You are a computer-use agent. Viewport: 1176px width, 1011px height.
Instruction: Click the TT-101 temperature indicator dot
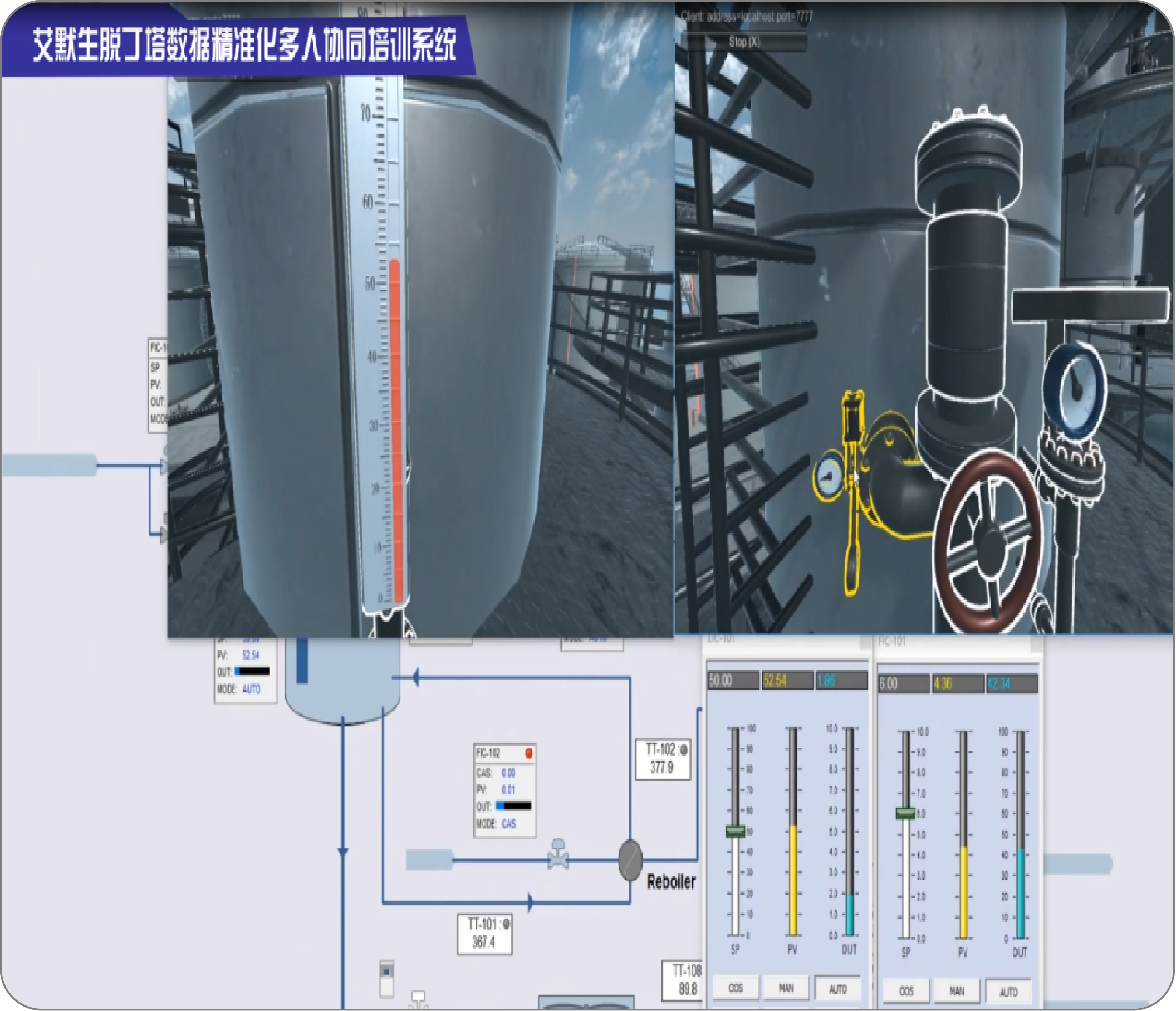[506, 924]
